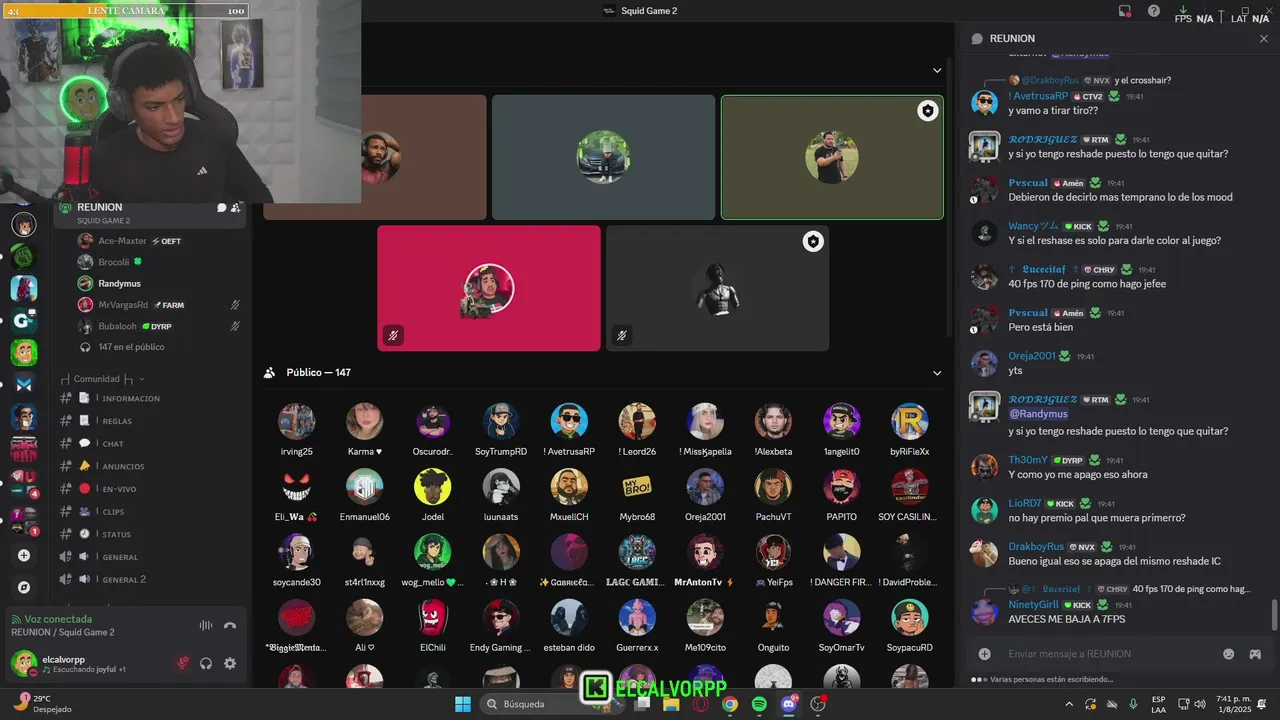Select speaker Ace-Maxter in the stage list
The image size is (1280, 720).
[x=122, y=241]
